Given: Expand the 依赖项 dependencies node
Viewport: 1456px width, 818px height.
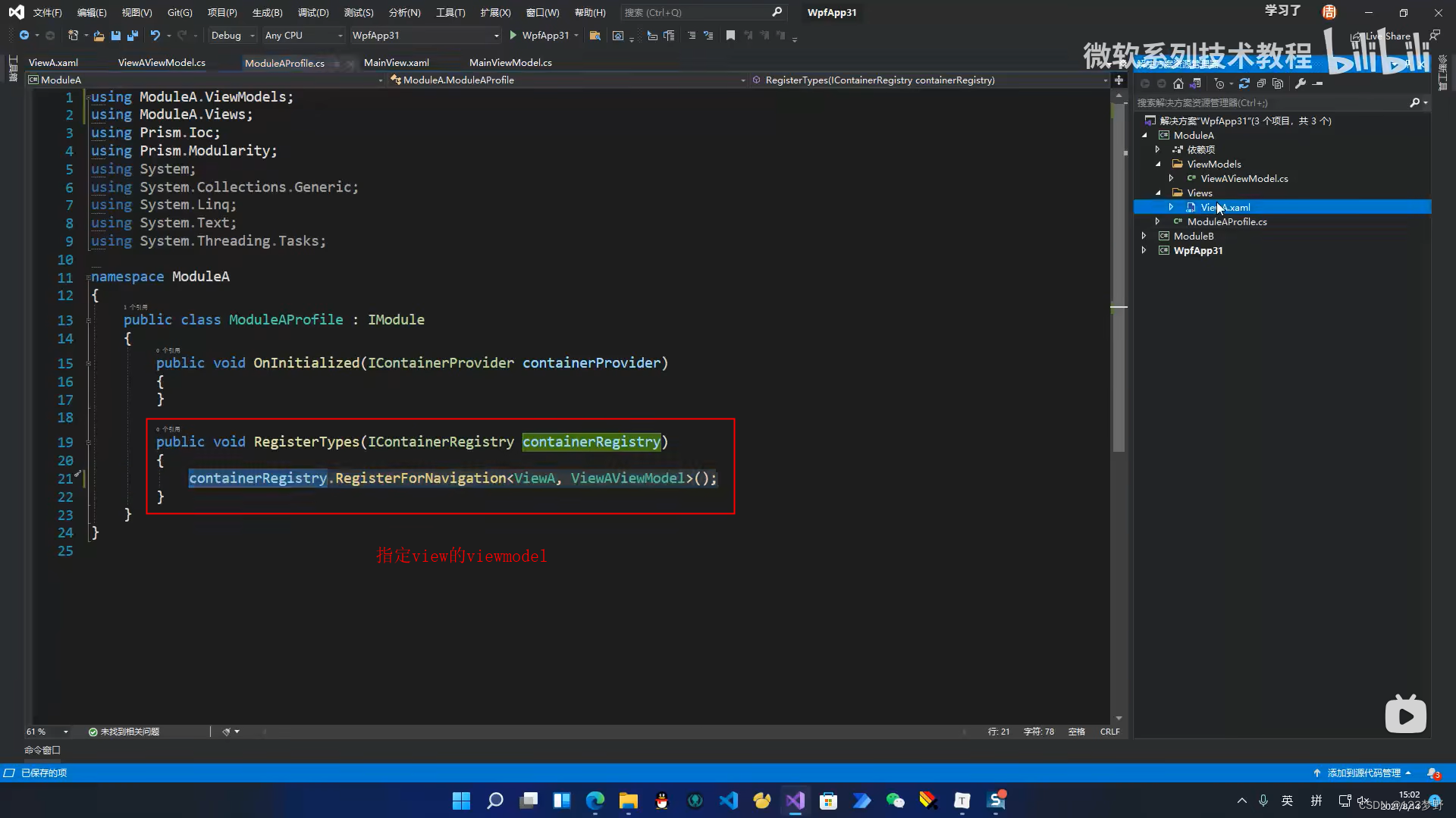Looking at the screenshot, I should click(x=1157, y=149).
